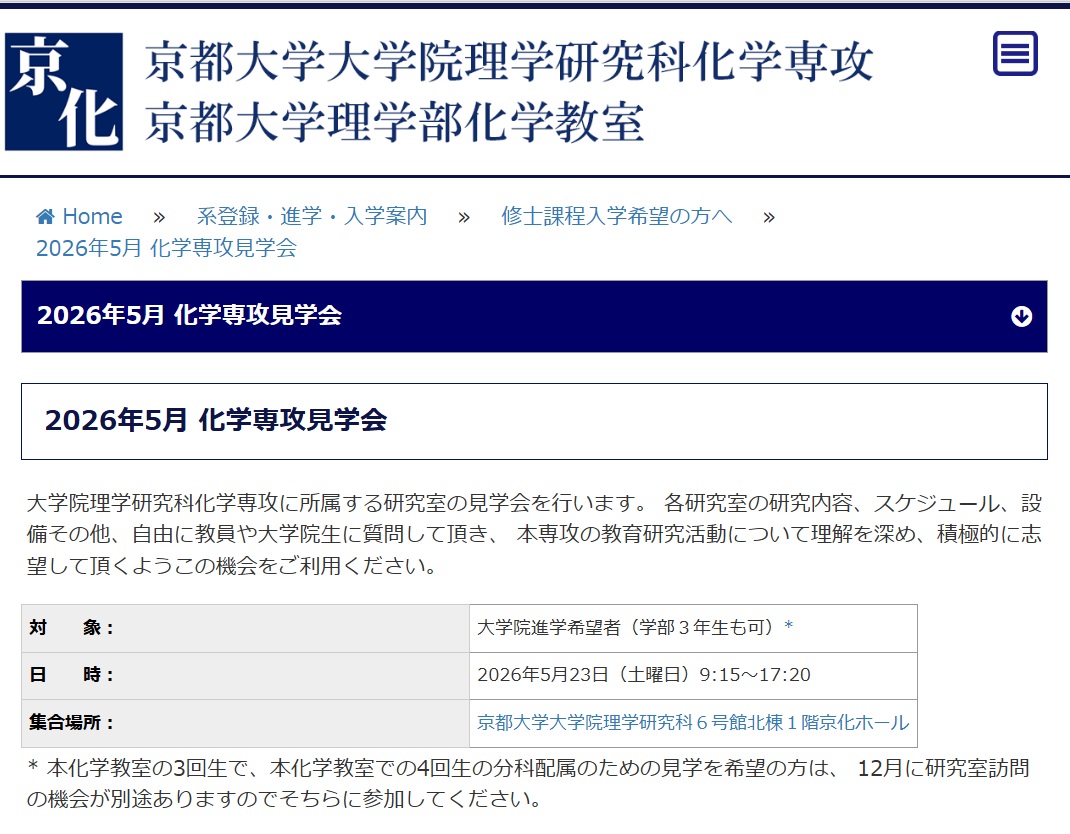Screen dimensions: 1070x834
Task: Click the house icon in the breadcrumb
Action: tap(45, 217)
